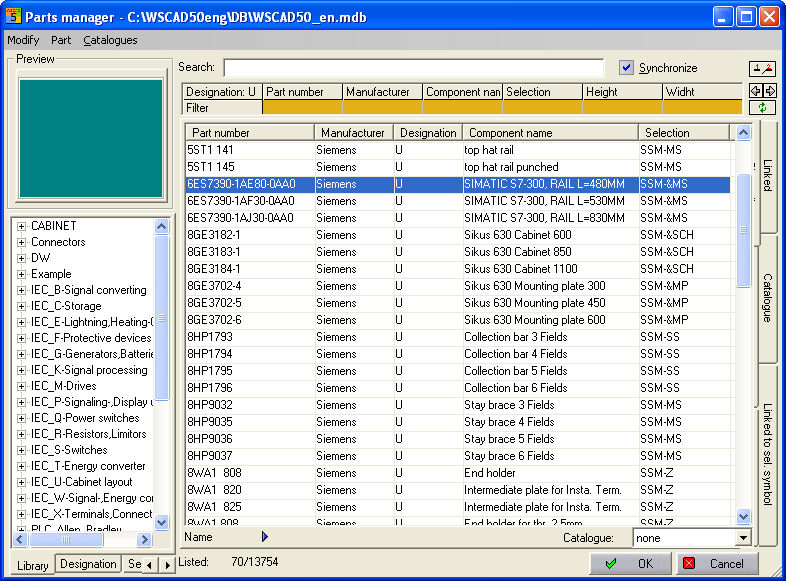Screen dimensions: 786x581
Task: Select row 6ES7390-1AF30-0AA0
Action: click(458, 201)
